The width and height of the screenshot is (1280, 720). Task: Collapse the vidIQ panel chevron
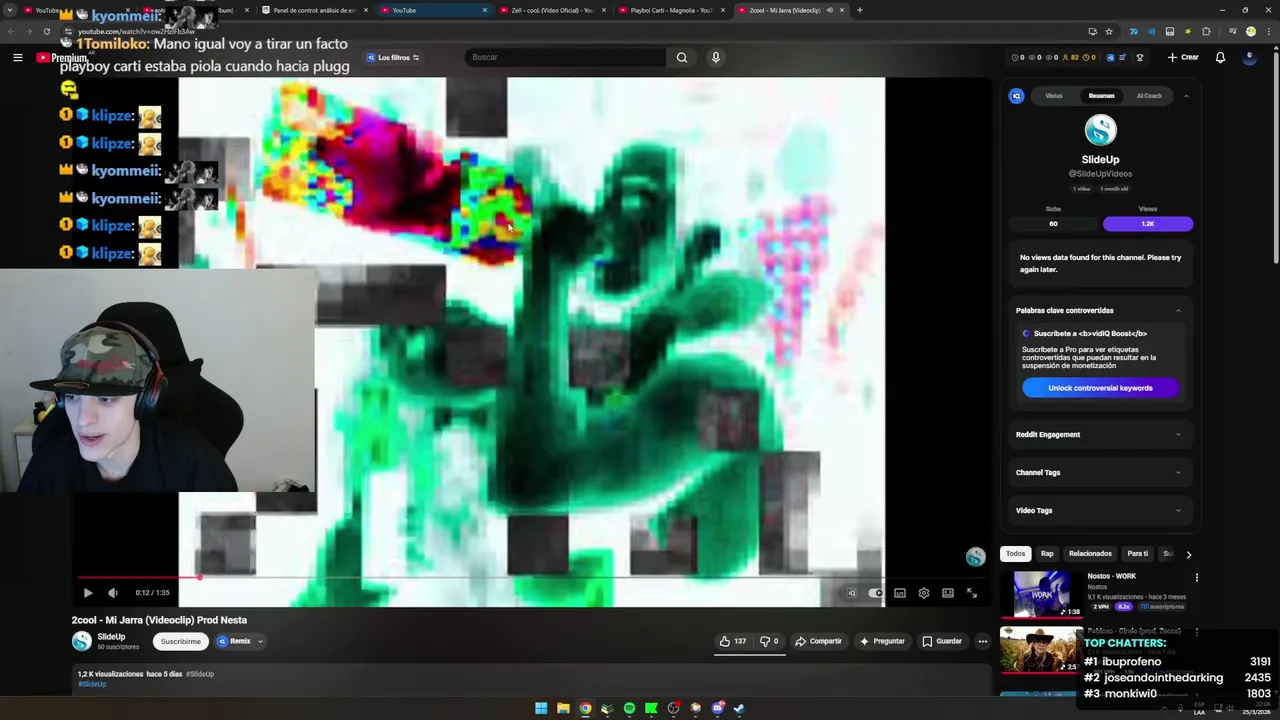tap(1186, 96)
